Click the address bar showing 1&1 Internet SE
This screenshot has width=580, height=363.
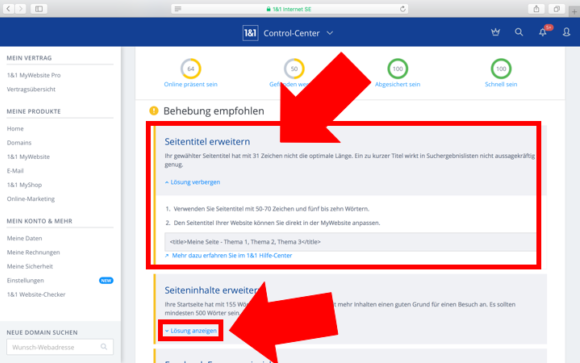(x=289, y=9)
